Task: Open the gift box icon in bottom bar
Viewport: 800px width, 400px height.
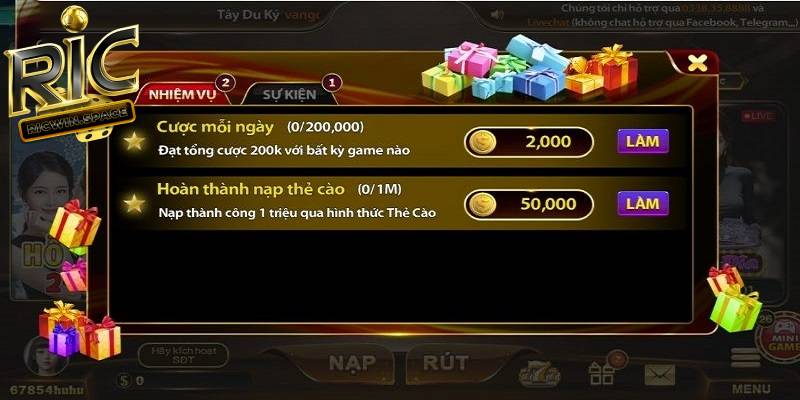Action: 602,374
